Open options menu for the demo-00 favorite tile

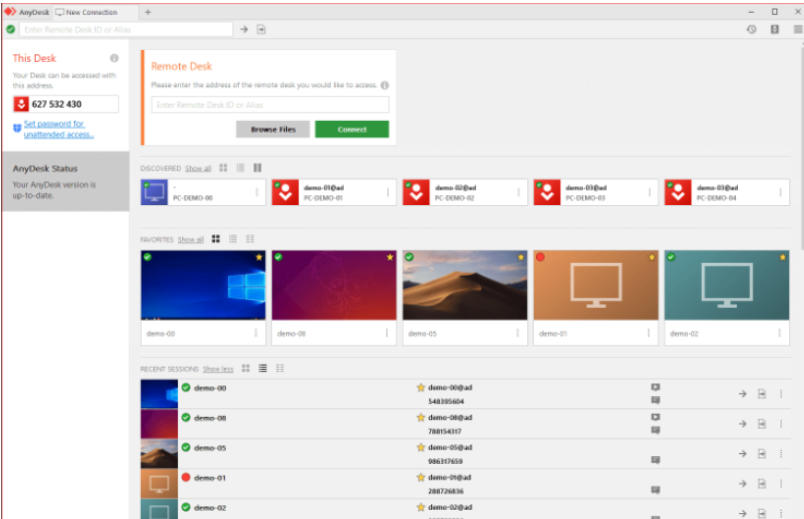click(x=256, y=333)
